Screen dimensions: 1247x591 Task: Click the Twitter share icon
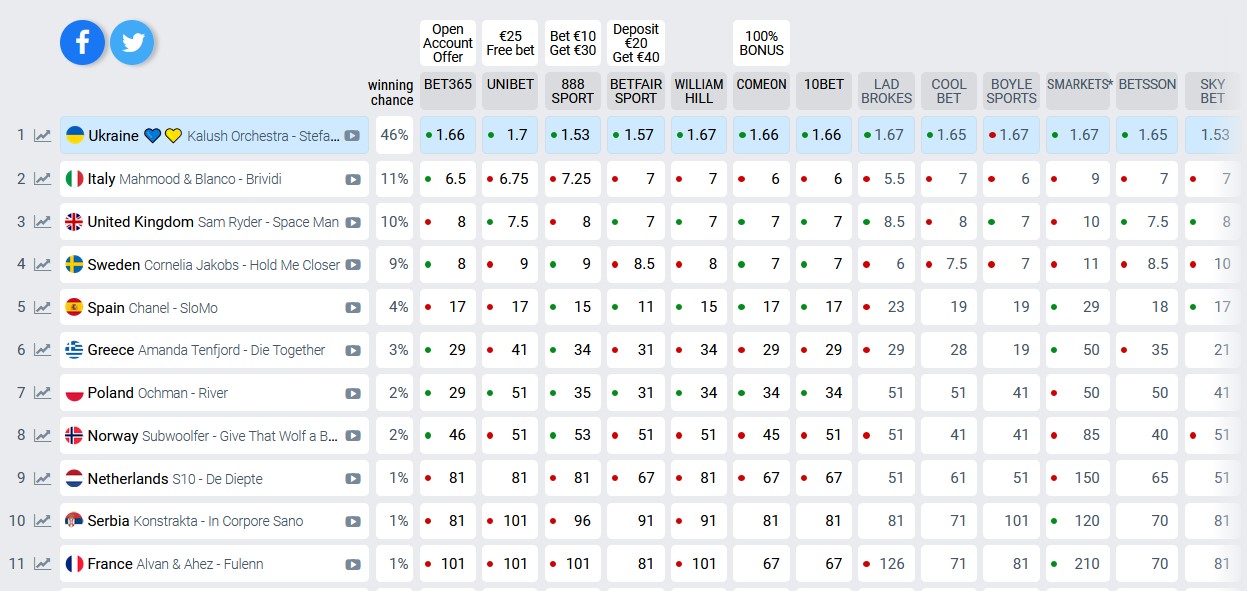[x=131, y=42]
